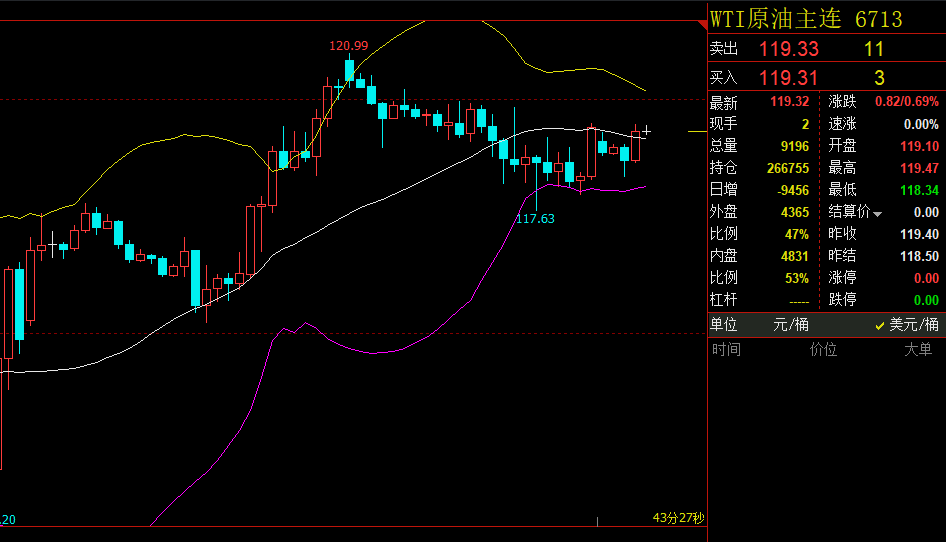
Task: Click the 120.99 high price label on chart
Action: click(x=348, y=46)
